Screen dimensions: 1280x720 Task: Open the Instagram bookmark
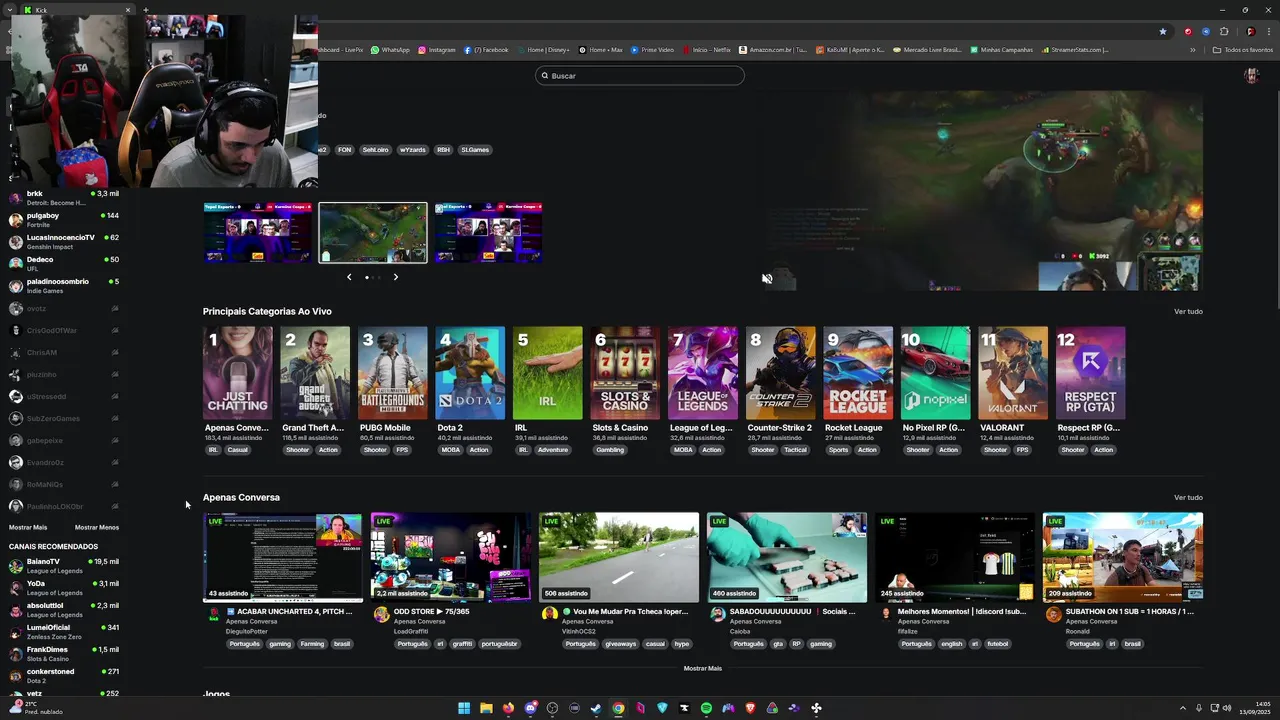(437, 50)
